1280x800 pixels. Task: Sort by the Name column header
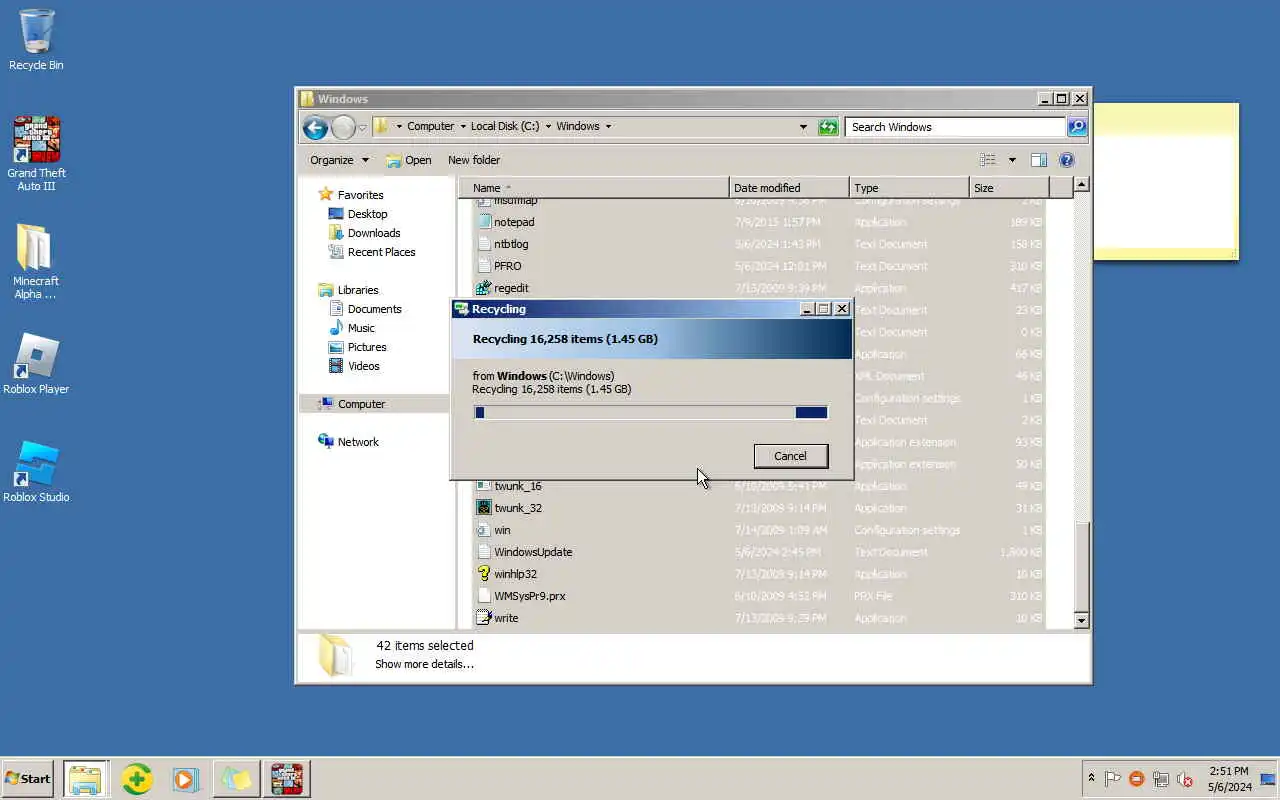594,188
